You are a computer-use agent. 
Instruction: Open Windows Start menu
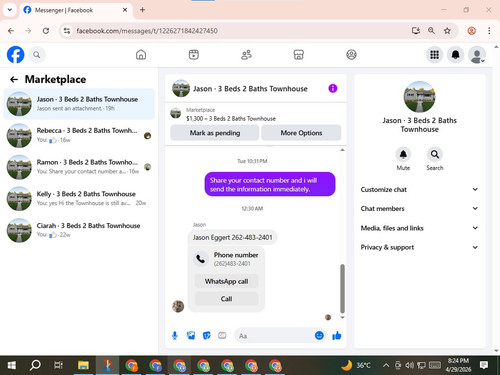tap(12, 366)
